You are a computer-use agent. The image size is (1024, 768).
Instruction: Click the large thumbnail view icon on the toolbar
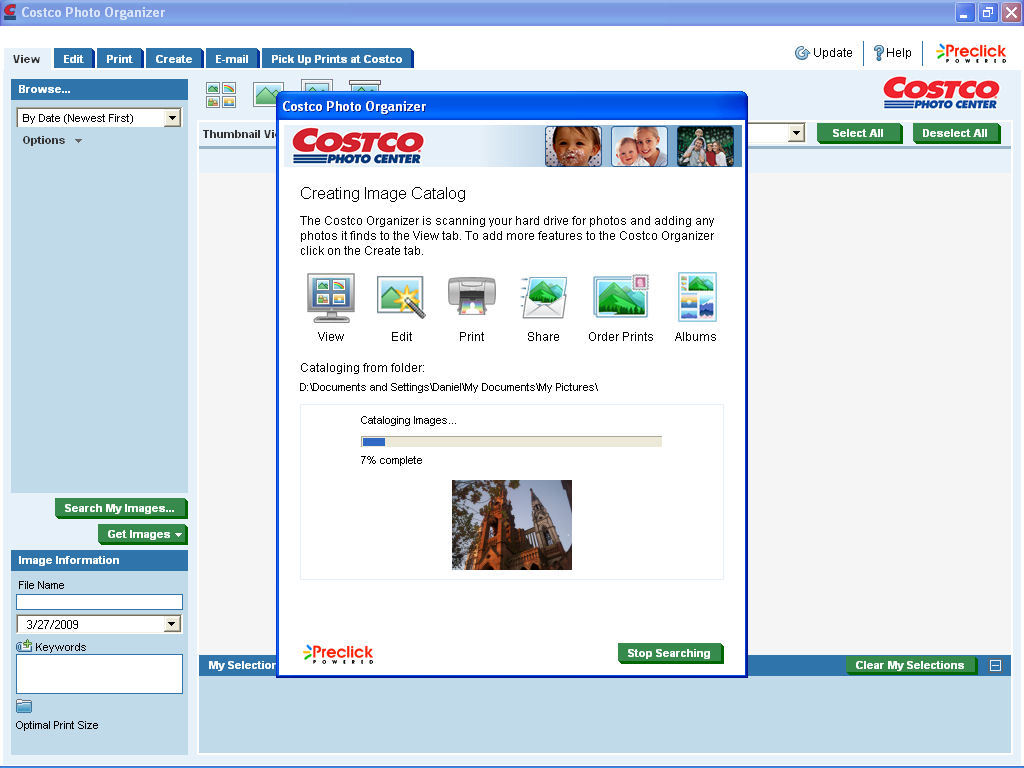268,94
